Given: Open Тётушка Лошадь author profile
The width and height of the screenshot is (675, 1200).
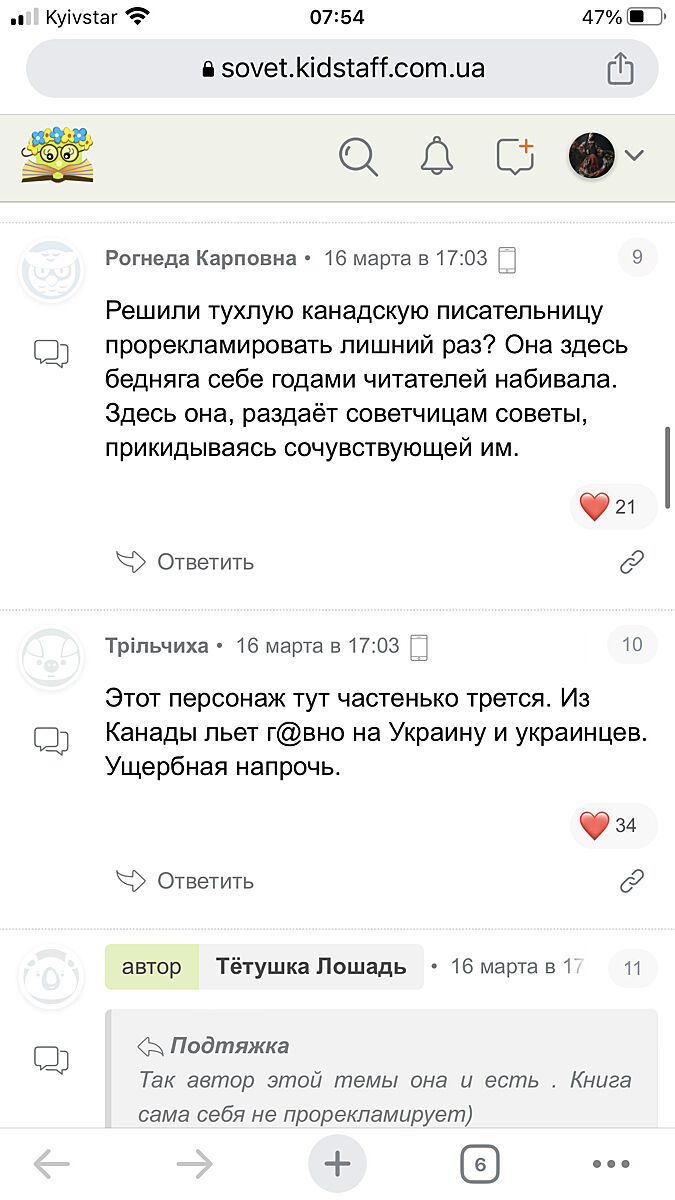Looking at the screenshot, I should point(312,967).
